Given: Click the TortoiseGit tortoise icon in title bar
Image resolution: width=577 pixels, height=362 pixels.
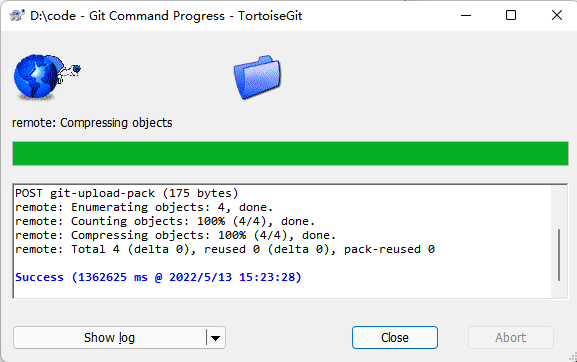Looking at the screenshot, I should pos(16,15).
